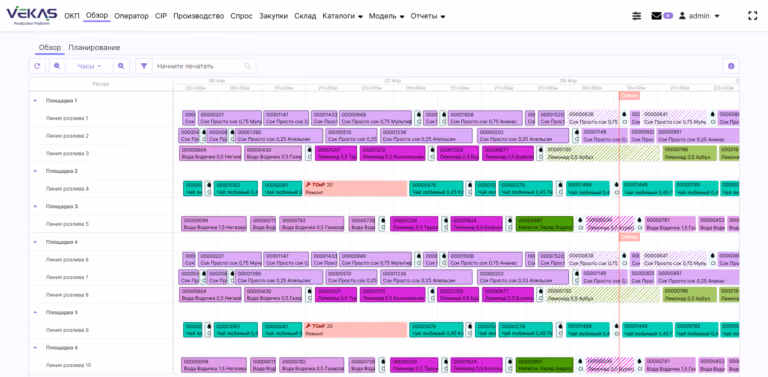
Task: Collapse the Площадка 4 group
Action: point(35,242)
